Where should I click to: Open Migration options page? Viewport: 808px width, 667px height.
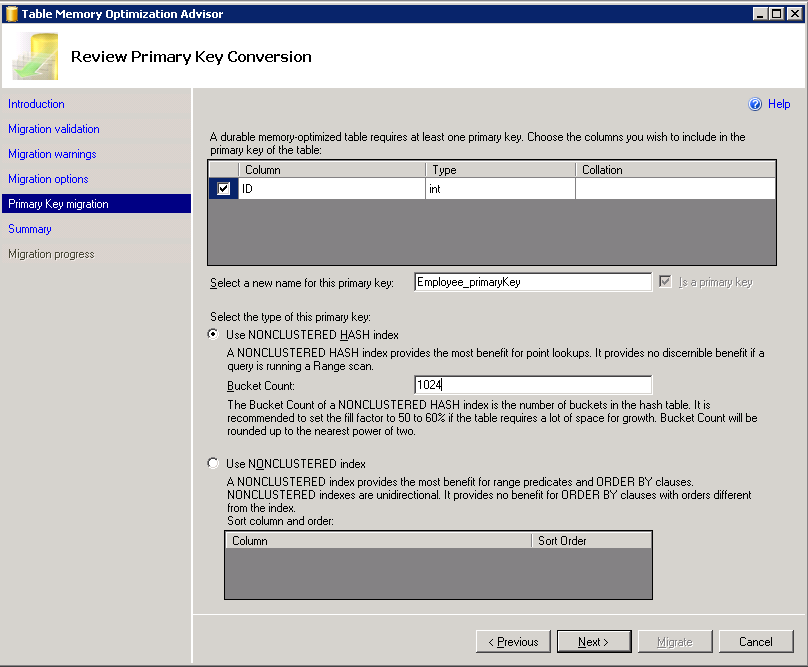pyautogui.click(x=48, y=179)
